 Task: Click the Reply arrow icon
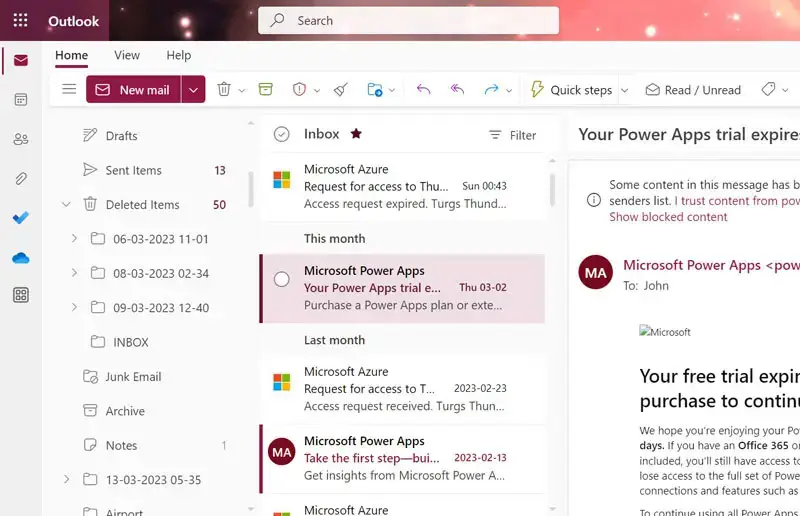[x=423, y=89]
